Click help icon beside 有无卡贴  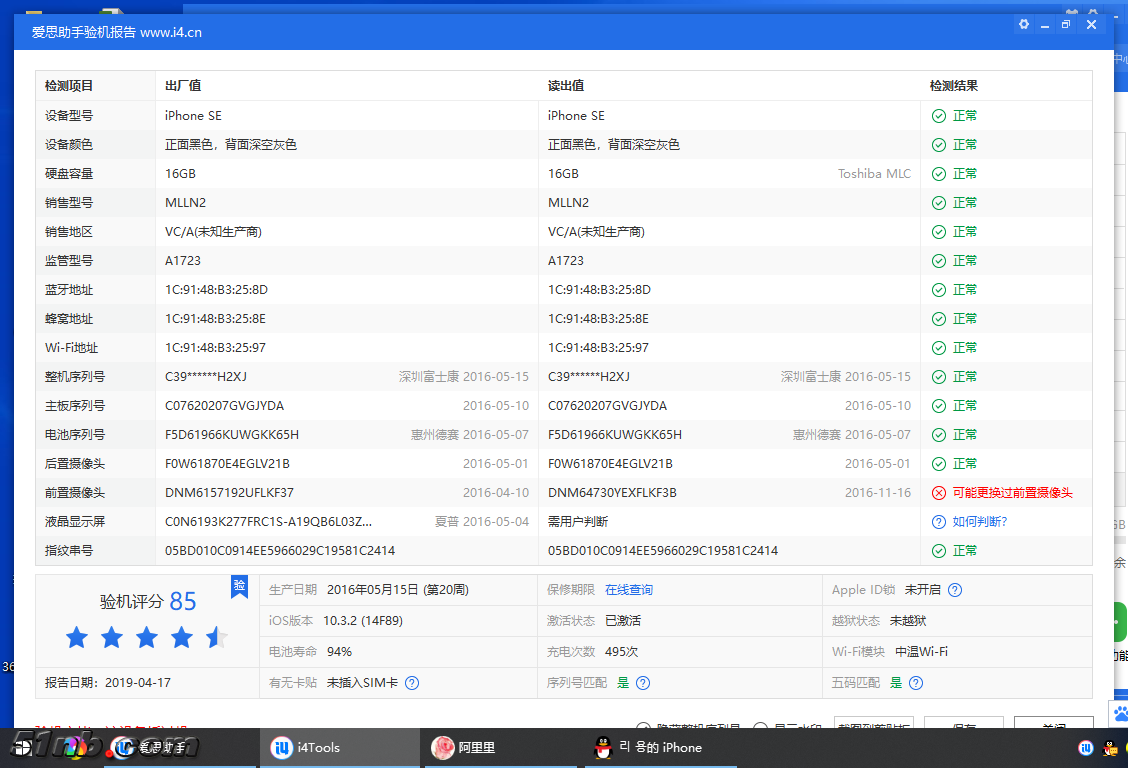[412, 683]
